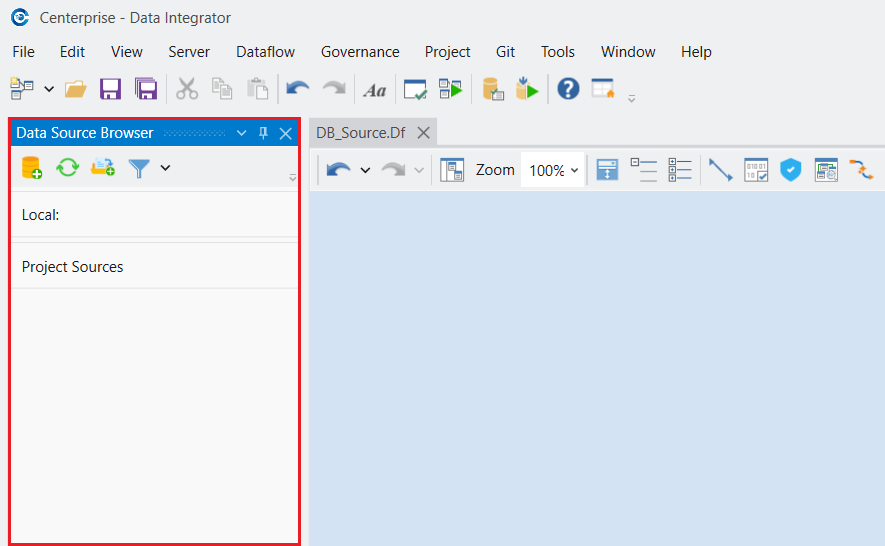Click the Save icon
The image size is (885, 546).
[x=111, y=89]
